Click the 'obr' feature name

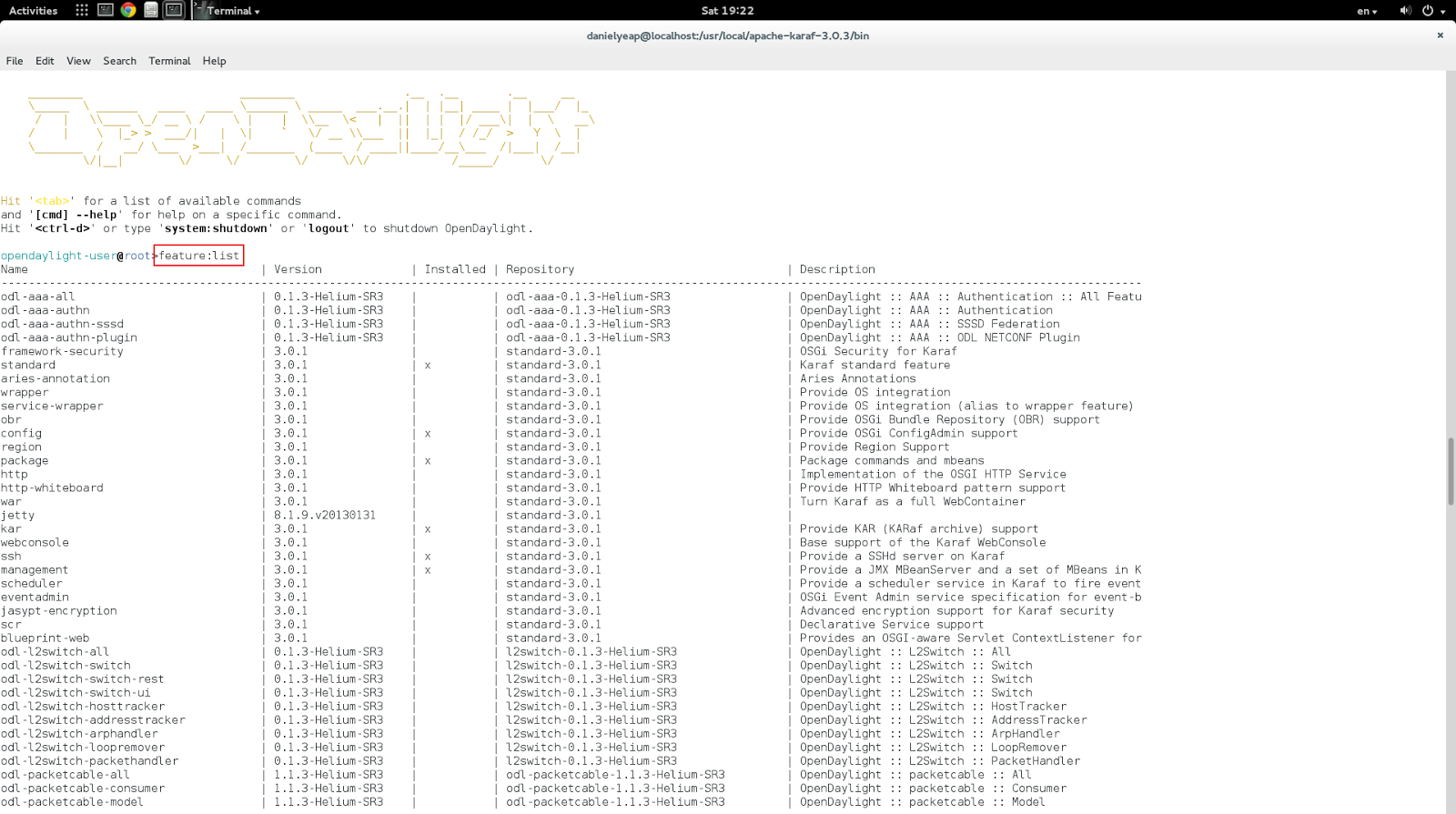[x=11, y=419]
